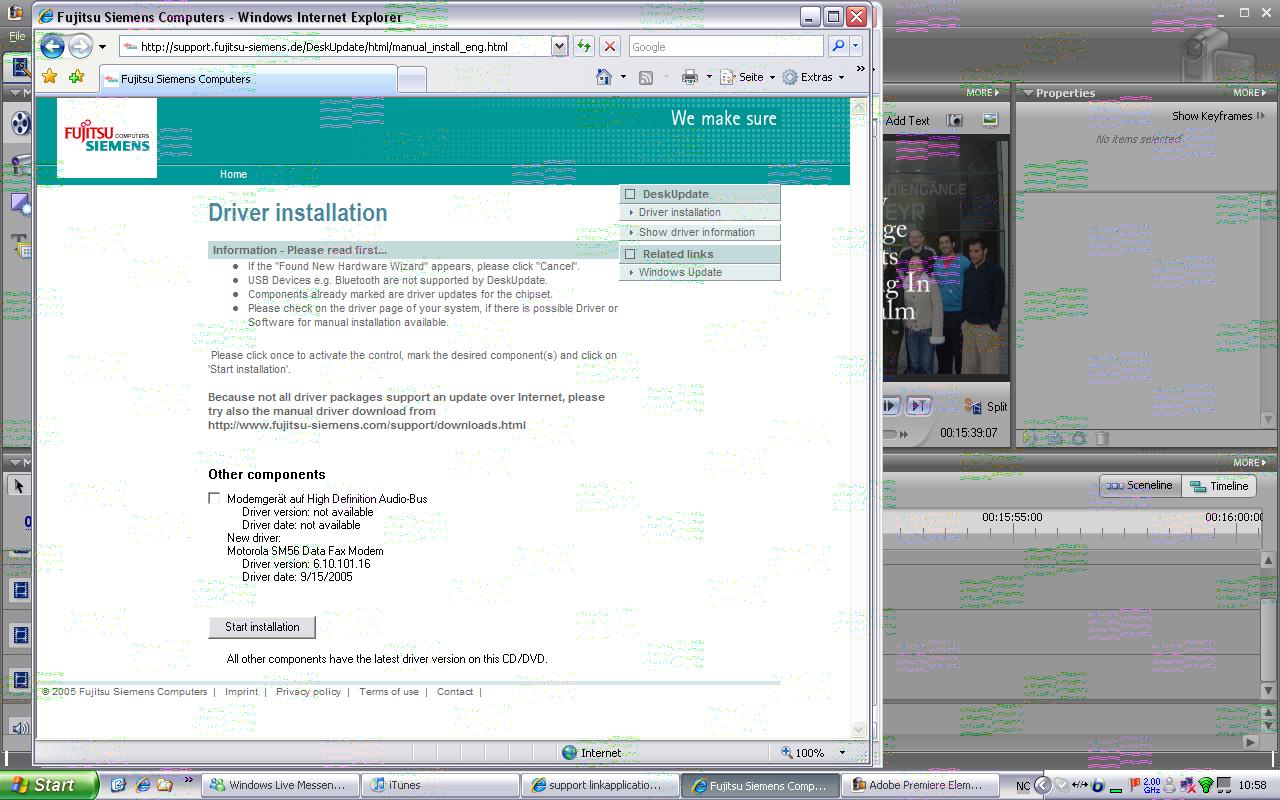This screenshot has width=1280, height=800.
Task: Open Favorites Center with the yellow star
Action: click(x=50, y=77)
